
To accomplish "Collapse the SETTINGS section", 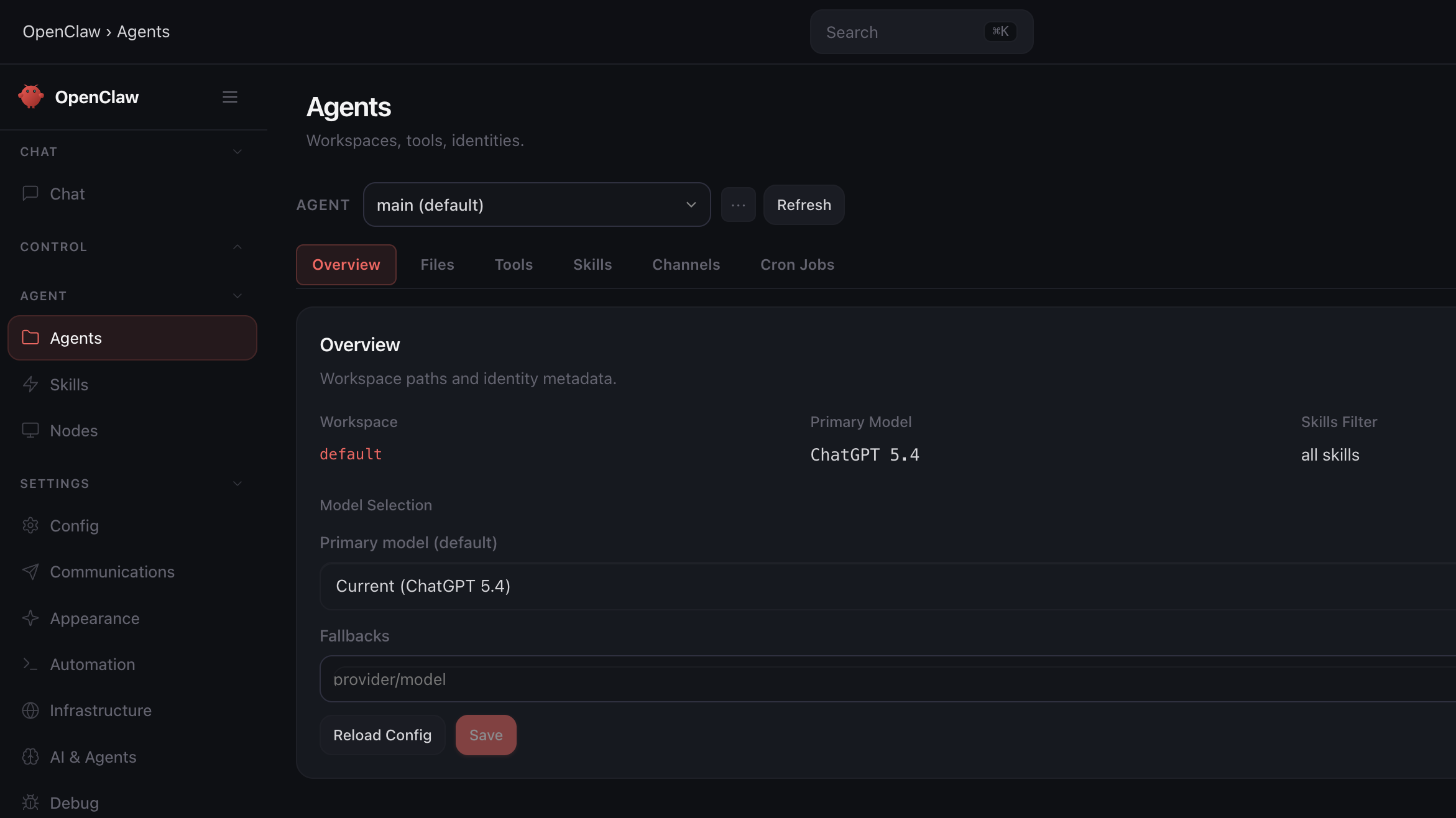I will [237, 483].
